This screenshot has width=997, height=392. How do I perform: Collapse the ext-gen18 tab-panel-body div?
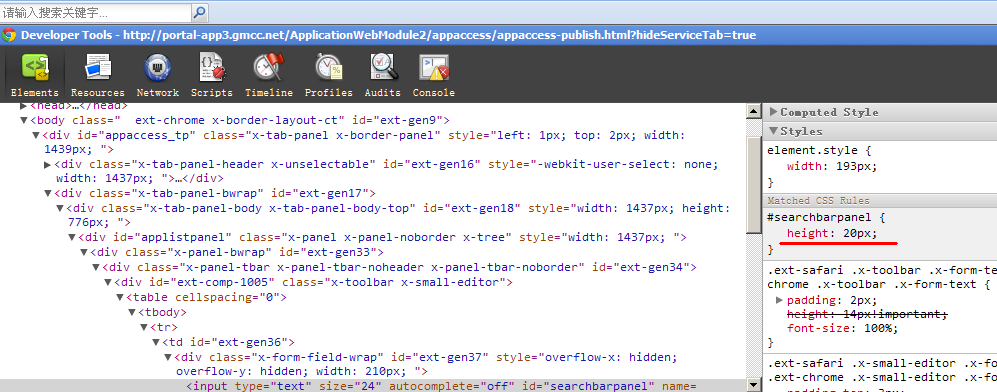(60, 208)
